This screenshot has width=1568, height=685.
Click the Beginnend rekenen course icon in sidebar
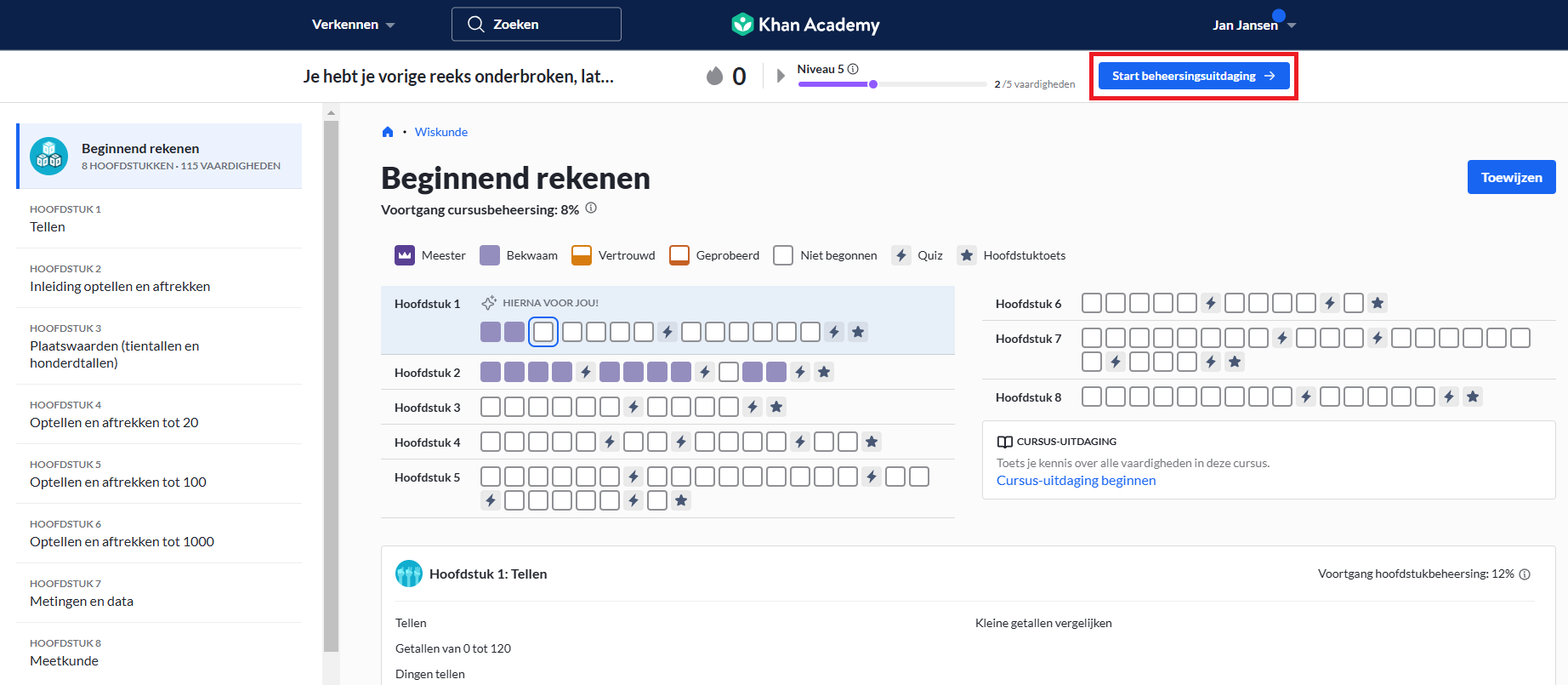coord(48,157)
